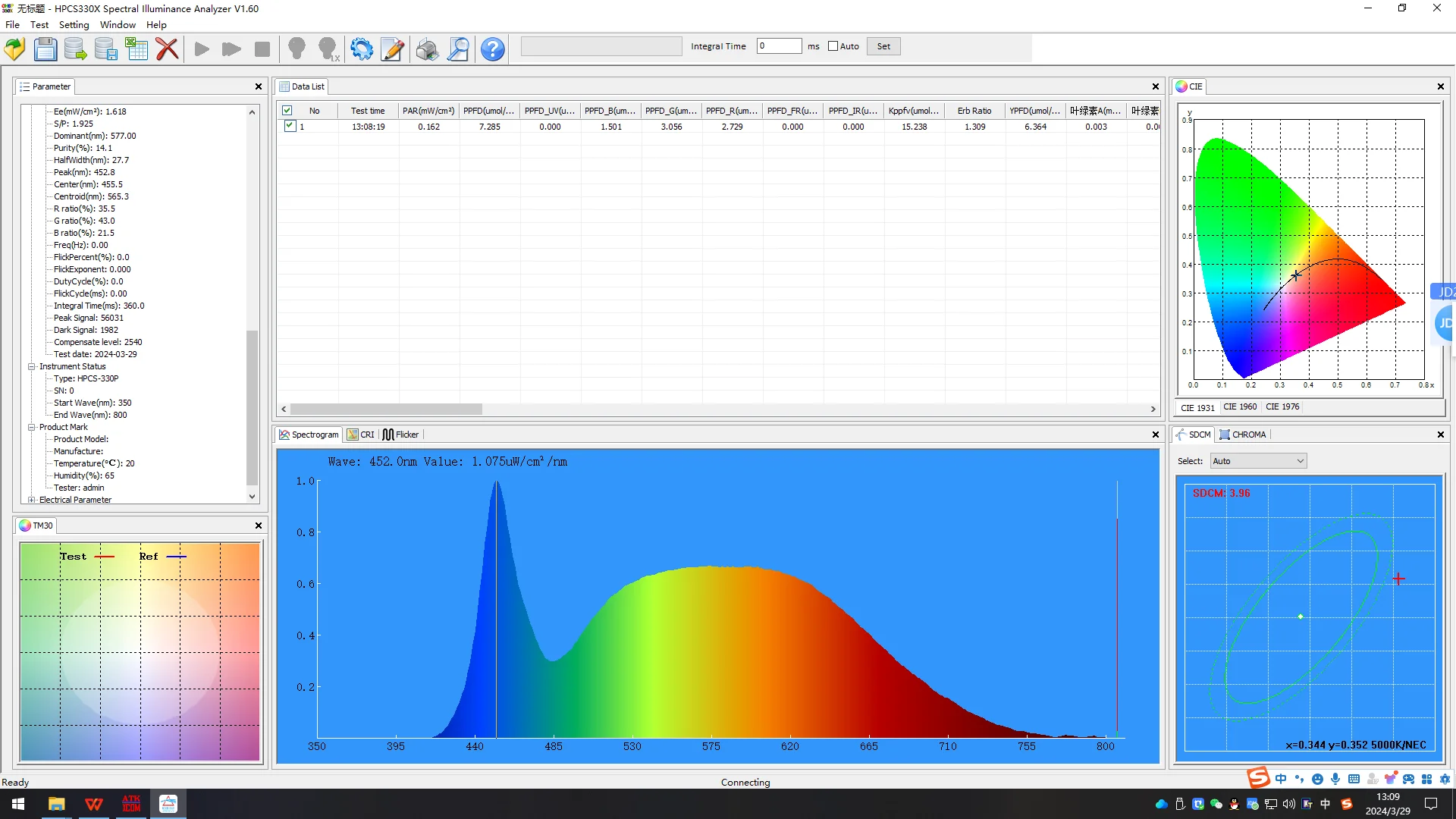Switch to the CIE 1976 tab
The height and width of the screenshot is (819, 1456).
[1282, 407]
